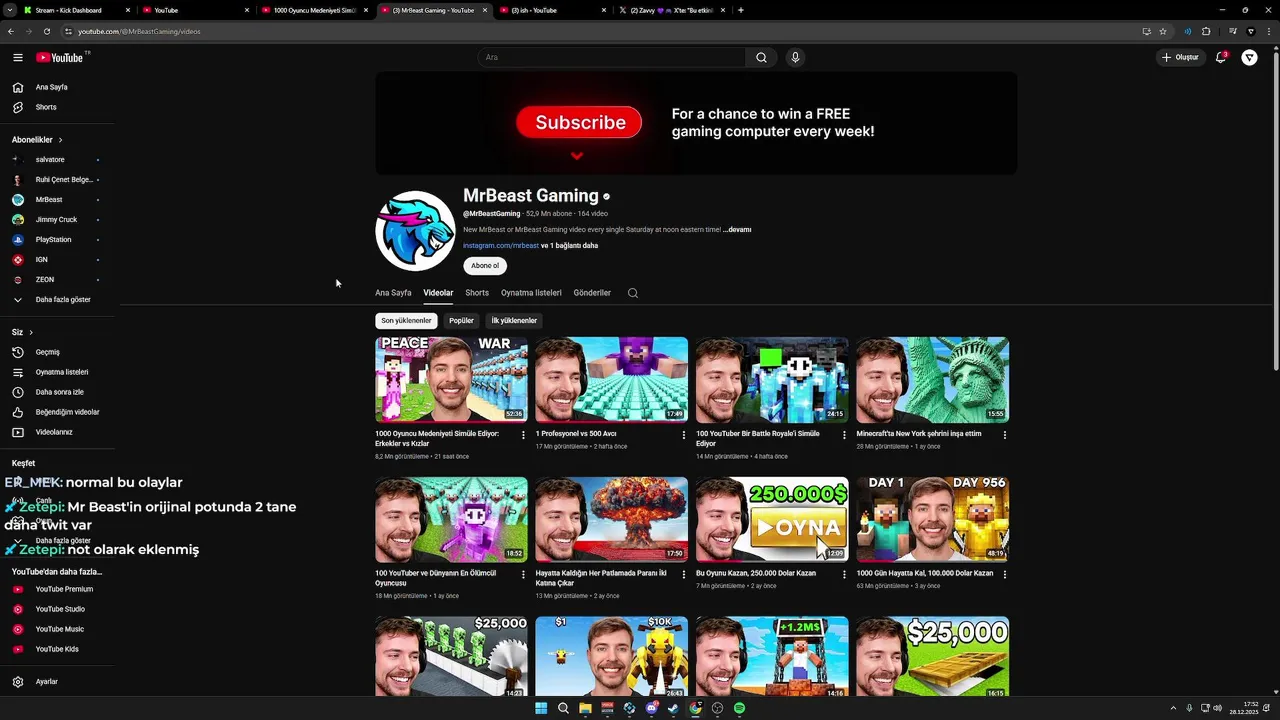
Task: Open the Peace vs War video thumbnail
Action: [451, 380]
